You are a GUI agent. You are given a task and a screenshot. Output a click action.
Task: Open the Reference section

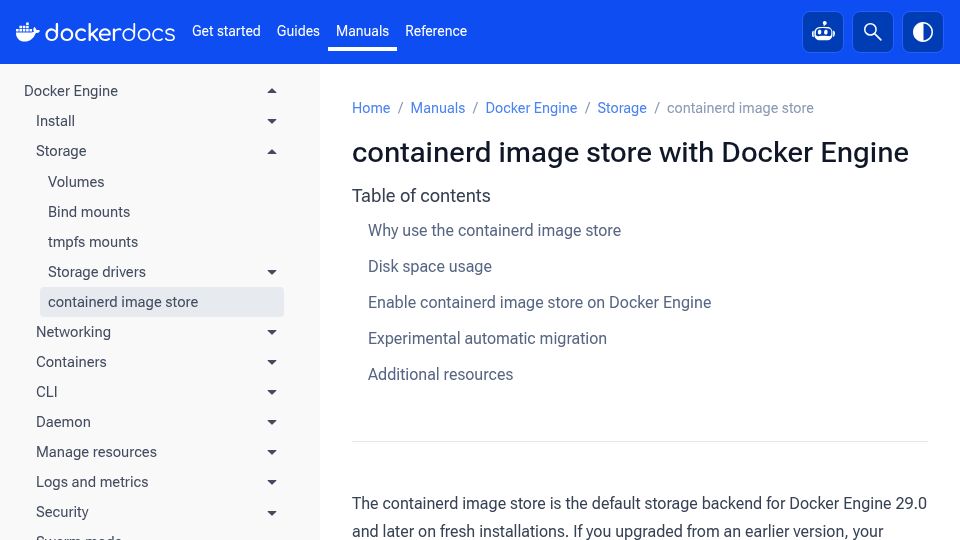pyautogui.click(x=436, y=31)
